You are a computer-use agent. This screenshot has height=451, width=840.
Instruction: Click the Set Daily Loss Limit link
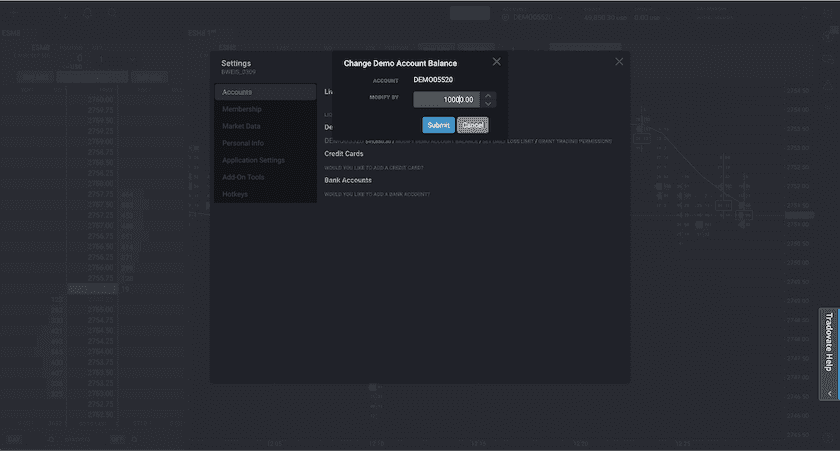coord(507,141)
